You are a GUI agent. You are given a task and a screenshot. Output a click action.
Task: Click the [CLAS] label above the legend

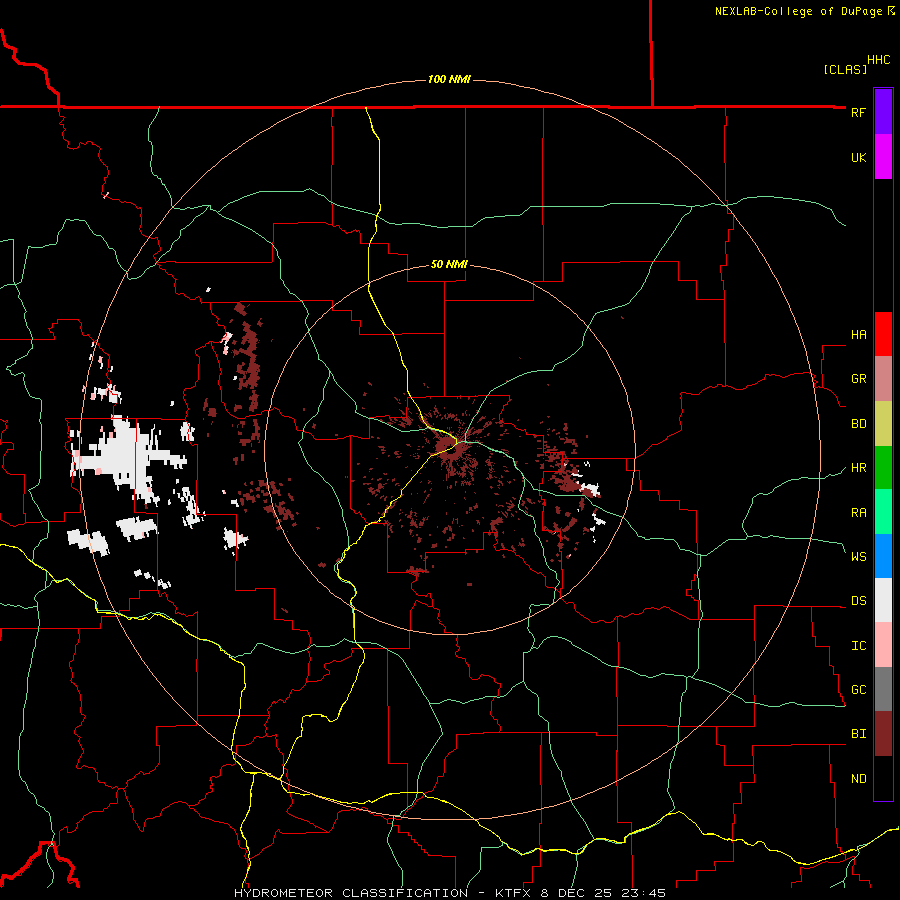[x=845, y=69]
